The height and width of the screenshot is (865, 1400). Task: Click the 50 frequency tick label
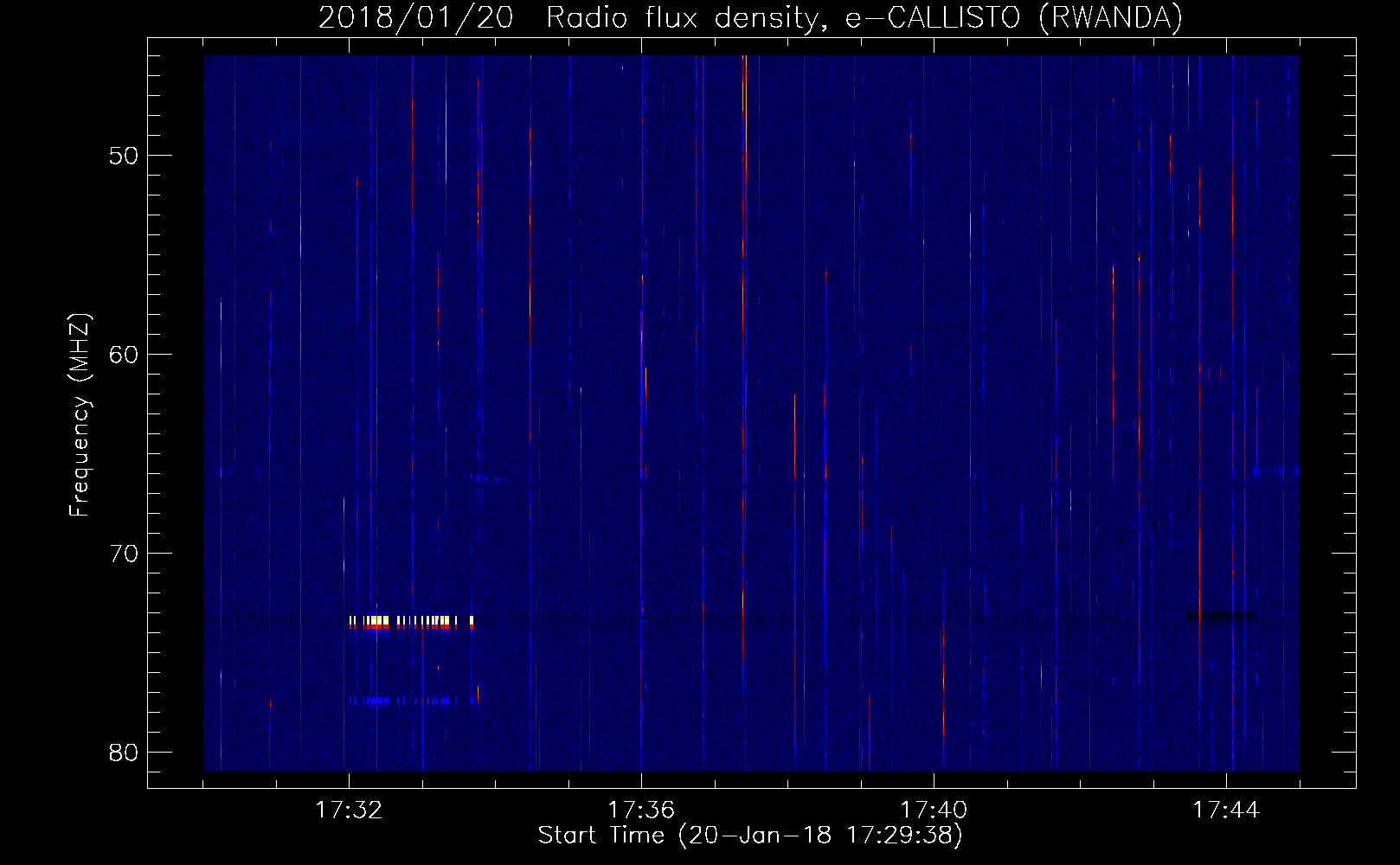(x=122, y=156)
